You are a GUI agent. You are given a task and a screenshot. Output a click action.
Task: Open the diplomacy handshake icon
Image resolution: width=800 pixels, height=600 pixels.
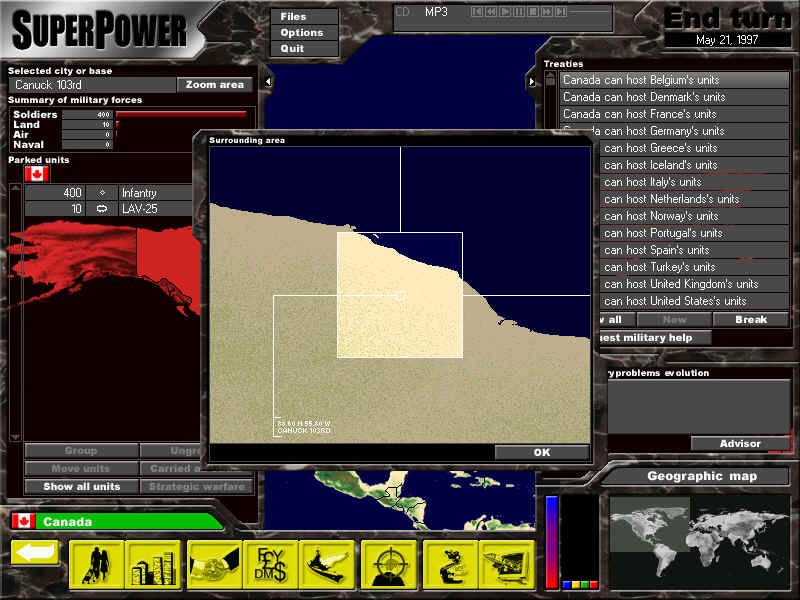215,565
